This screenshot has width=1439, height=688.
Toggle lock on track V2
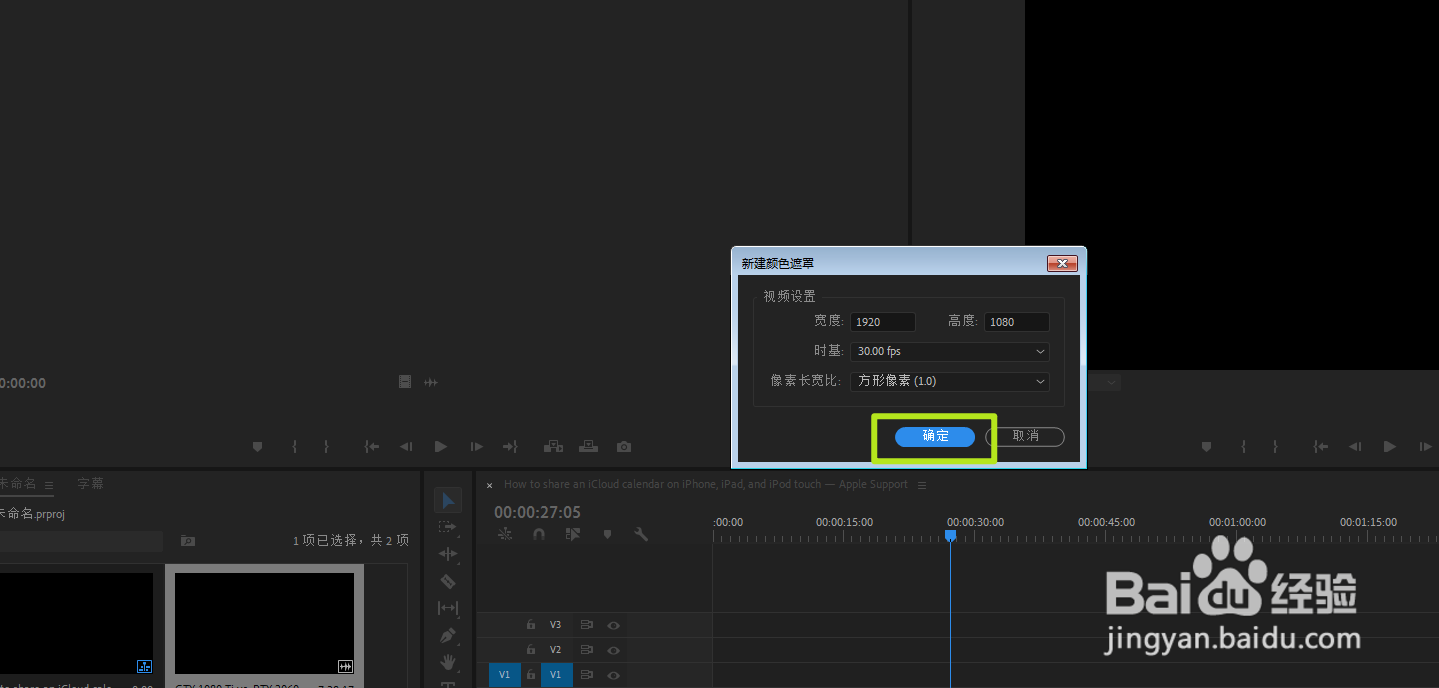click(531, 650)
